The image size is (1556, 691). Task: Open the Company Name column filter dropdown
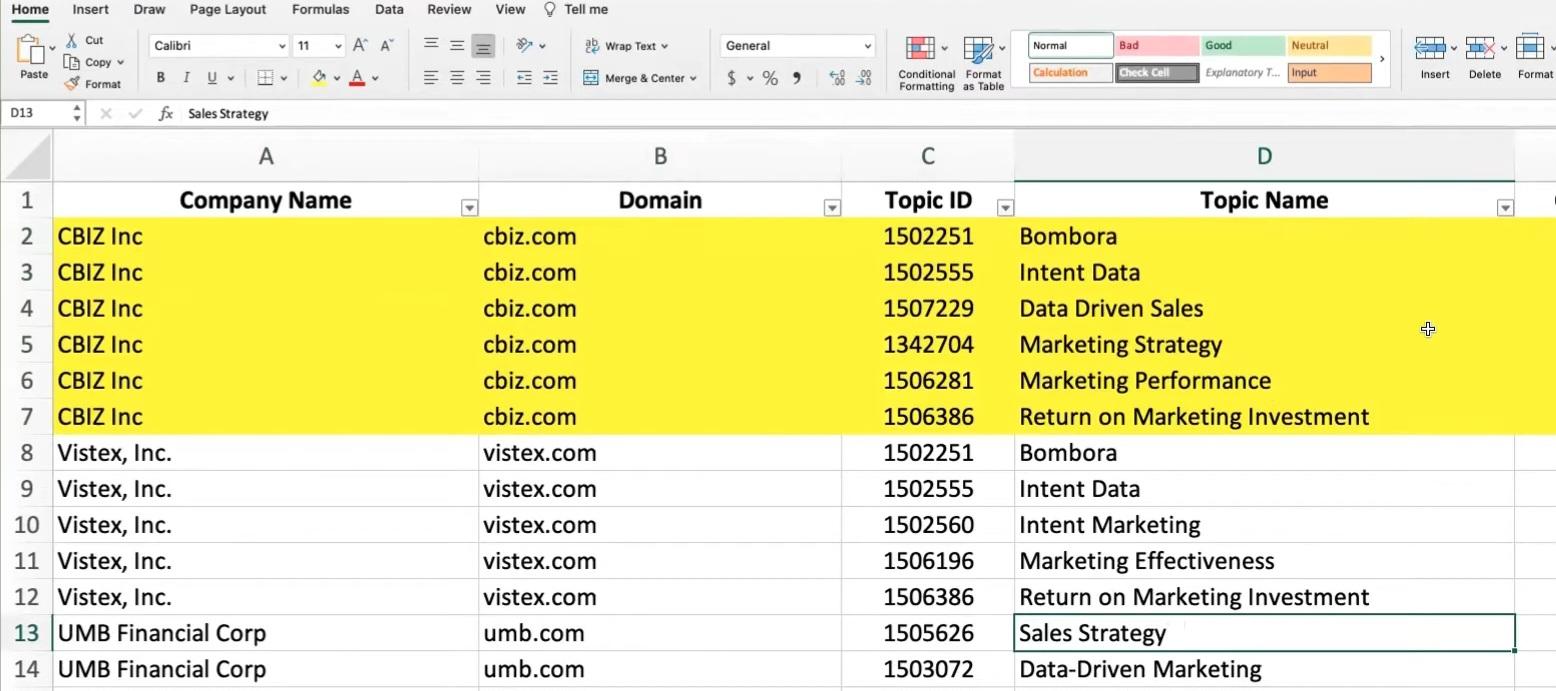click(x=469, y=208)
